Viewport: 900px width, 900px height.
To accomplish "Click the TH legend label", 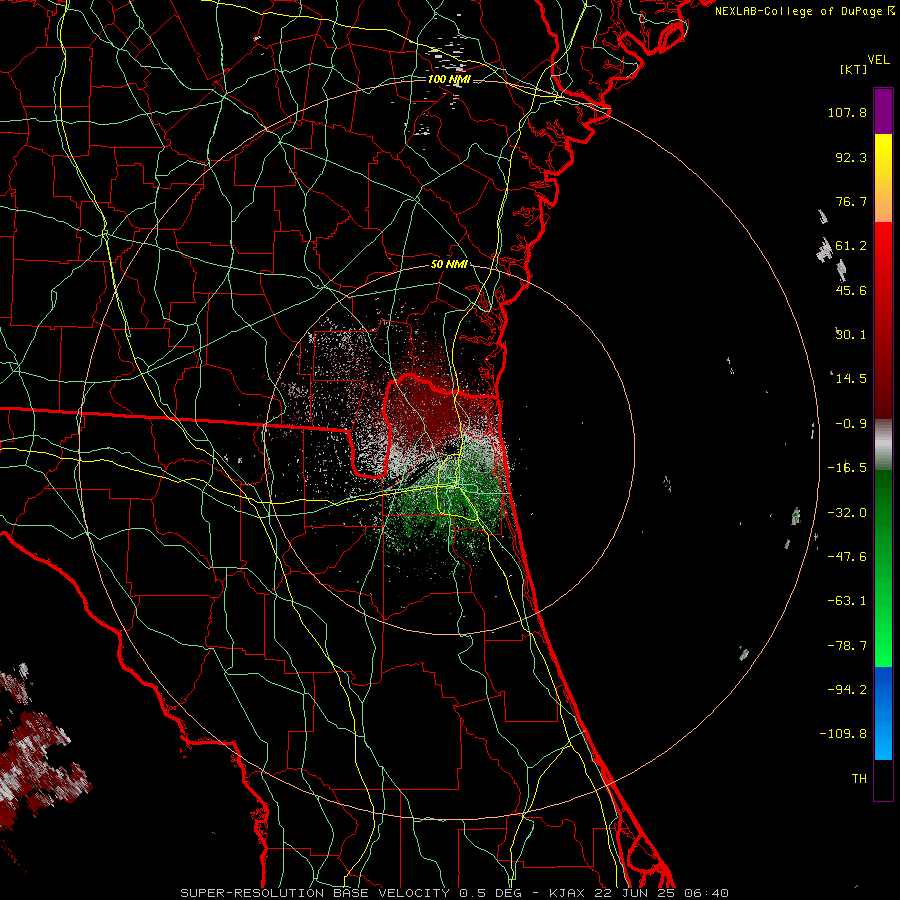I will (859, 778).
